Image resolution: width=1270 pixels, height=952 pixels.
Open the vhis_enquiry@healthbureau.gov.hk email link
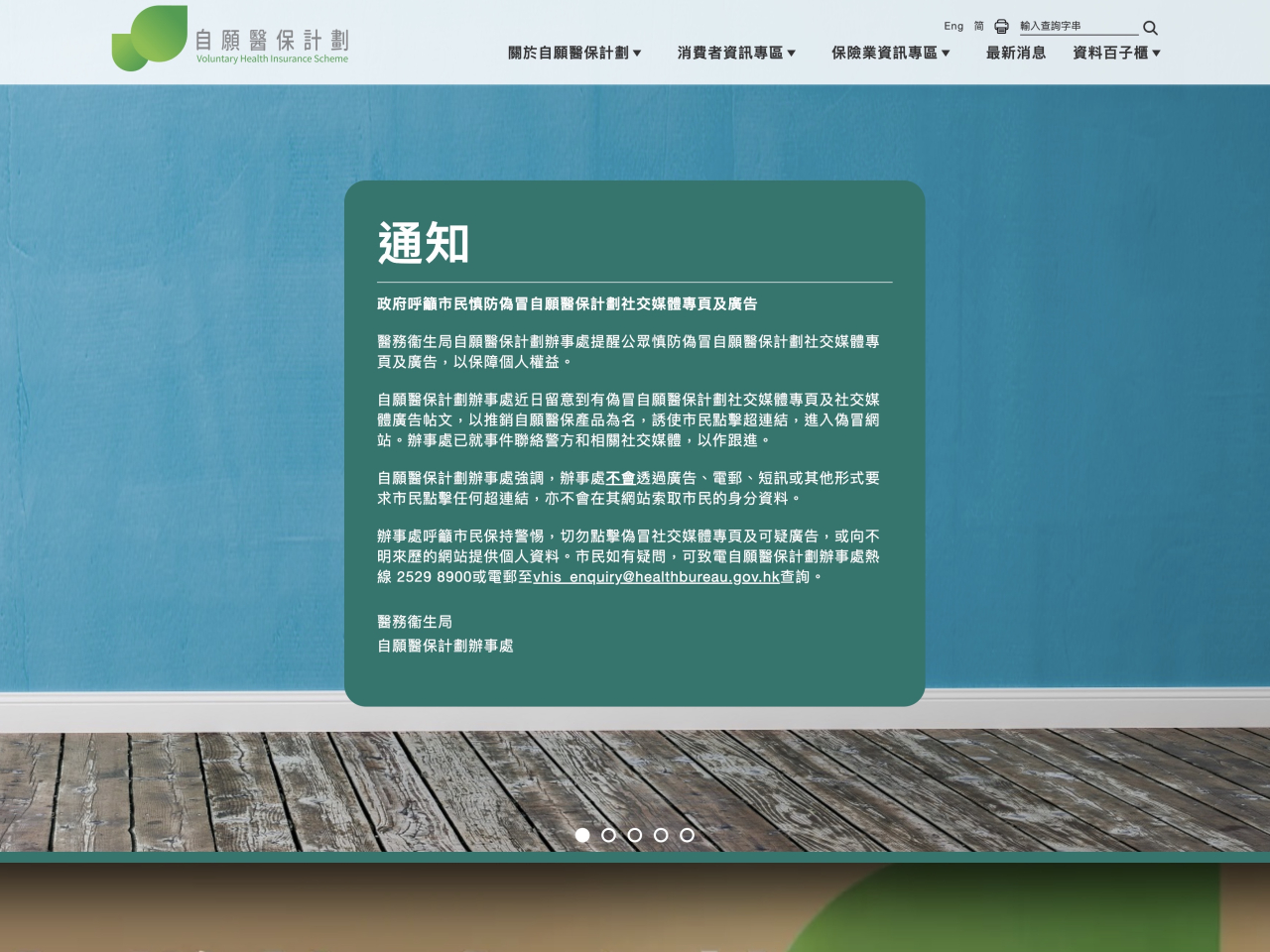click(656, 577)
